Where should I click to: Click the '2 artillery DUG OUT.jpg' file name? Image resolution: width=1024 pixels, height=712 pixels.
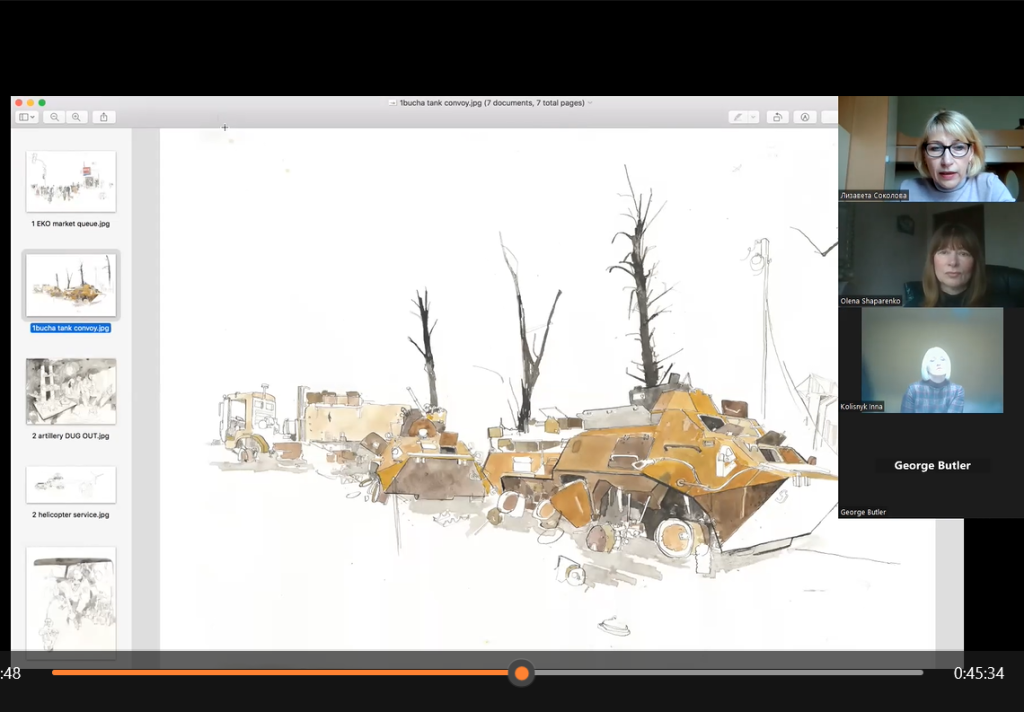pos(71,436)
